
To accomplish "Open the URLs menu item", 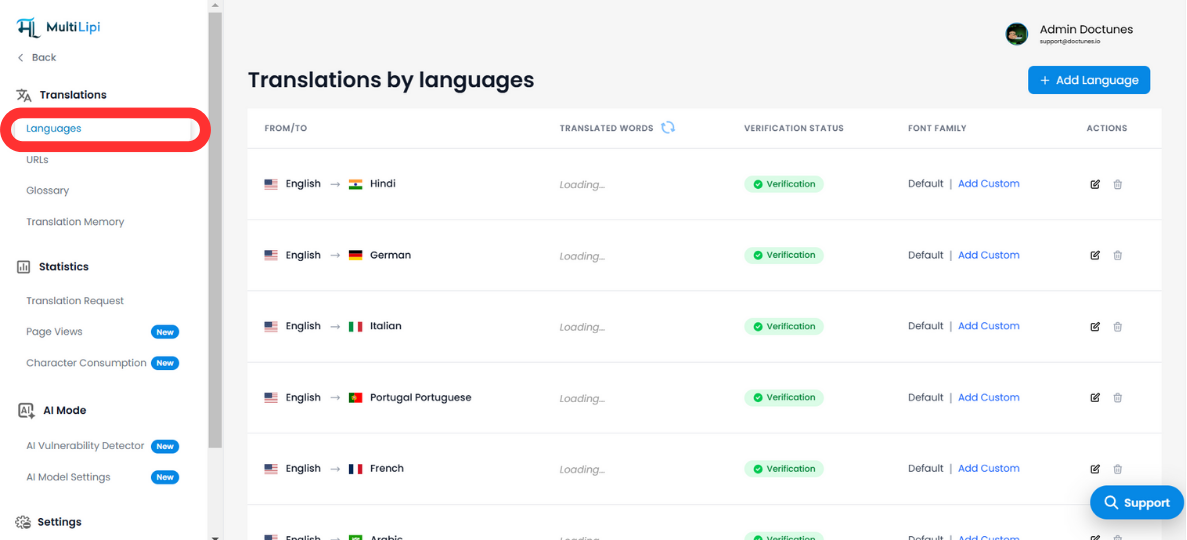I will click(37, 160).
